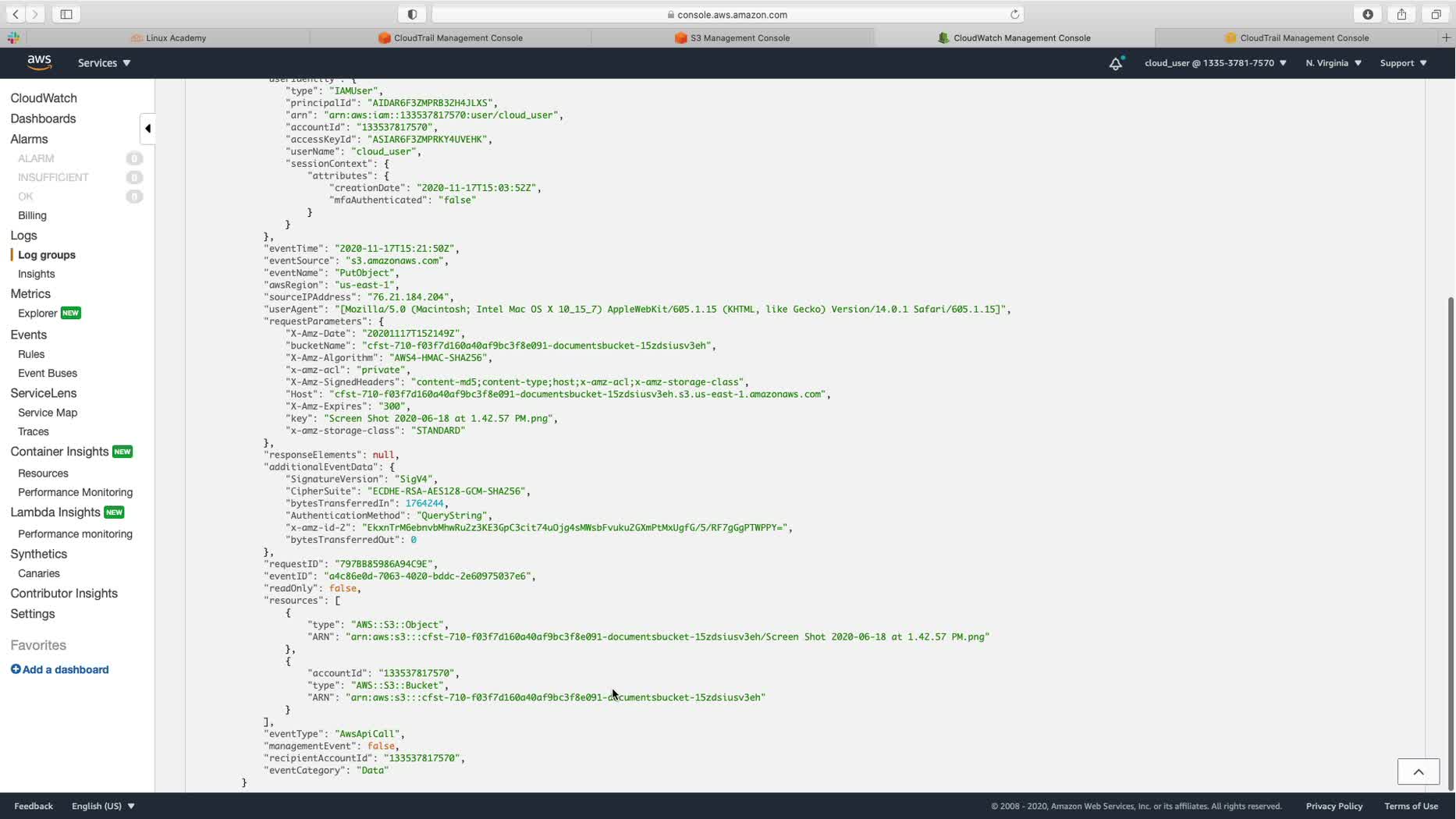Image resolution: width=1456 pixels, height=819 pixels.
Task: Open CloudWatch in the sidebar
Action: point(44,98)
